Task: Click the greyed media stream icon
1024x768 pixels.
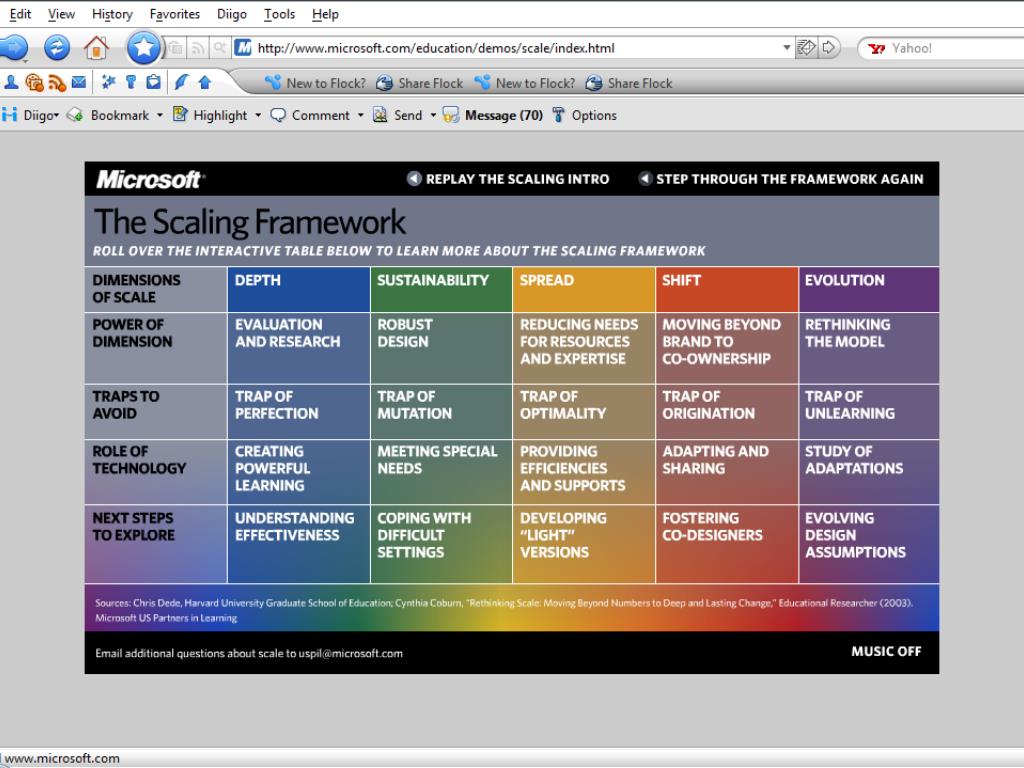Action: coord(175,48)
